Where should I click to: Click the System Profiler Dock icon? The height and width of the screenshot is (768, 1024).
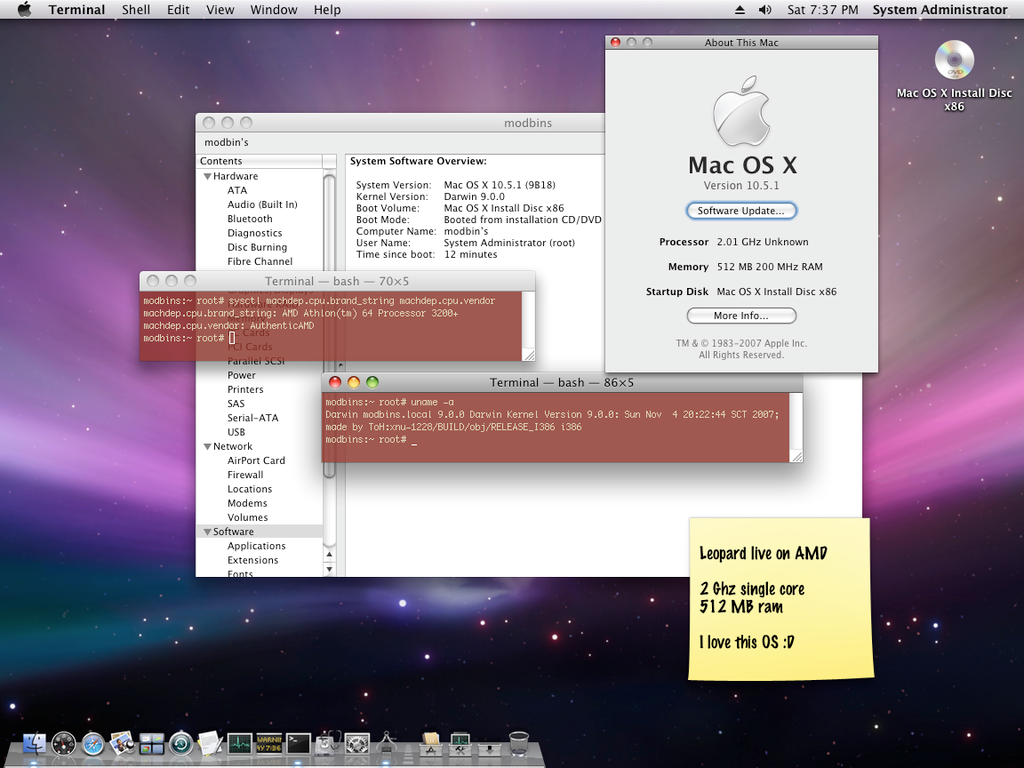click(387, 744)
